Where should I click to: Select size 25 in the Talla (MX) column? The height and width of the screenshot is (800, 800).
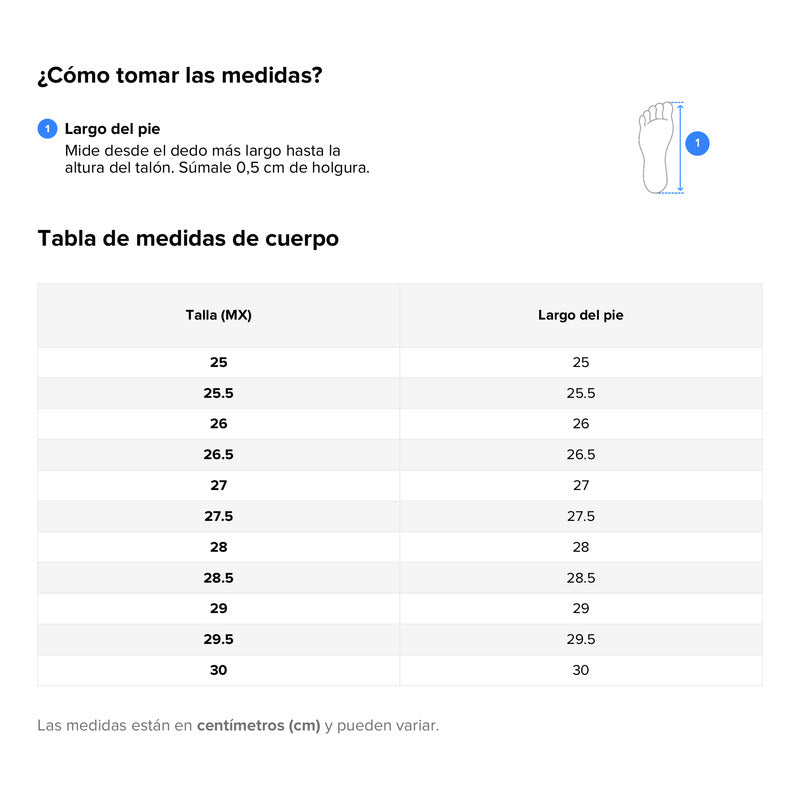point(218,363)
